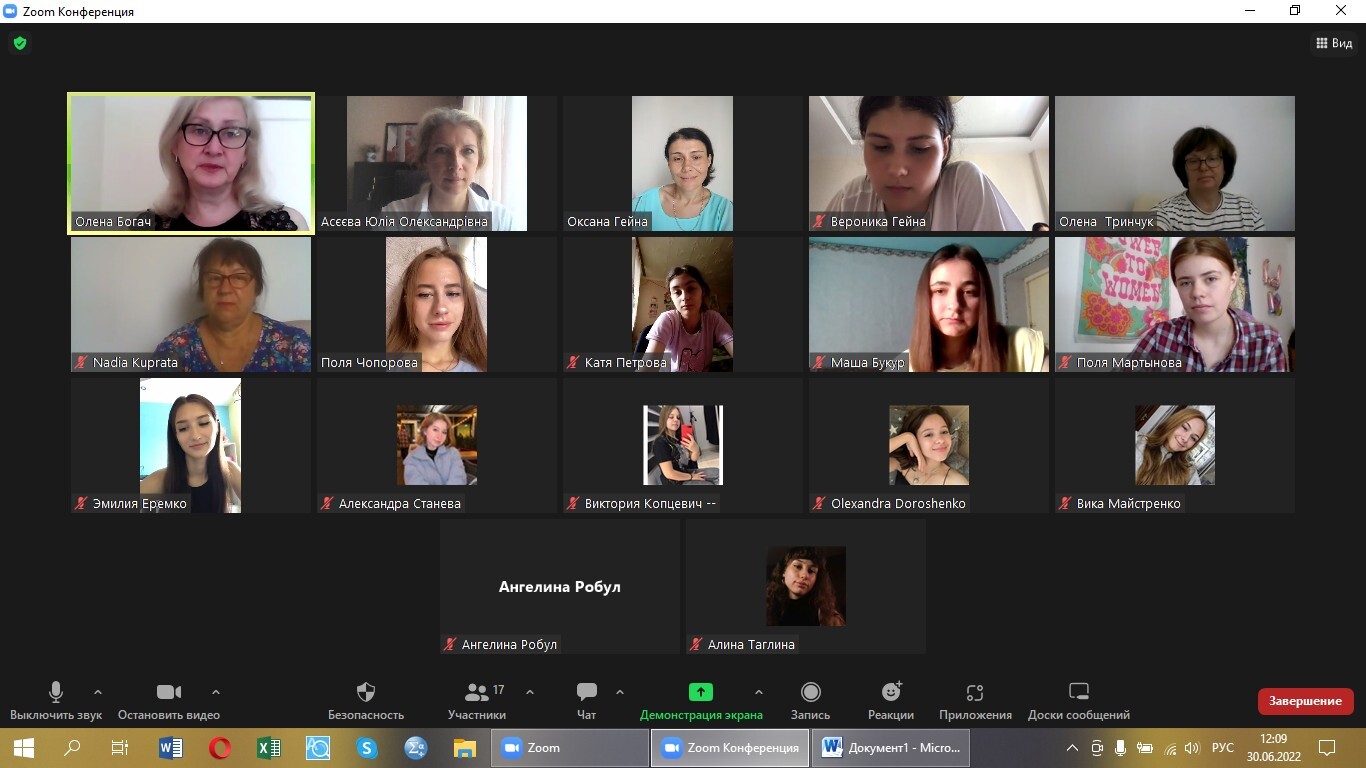
Task: Open the Вид view menu
Action: pos(1334,43)
